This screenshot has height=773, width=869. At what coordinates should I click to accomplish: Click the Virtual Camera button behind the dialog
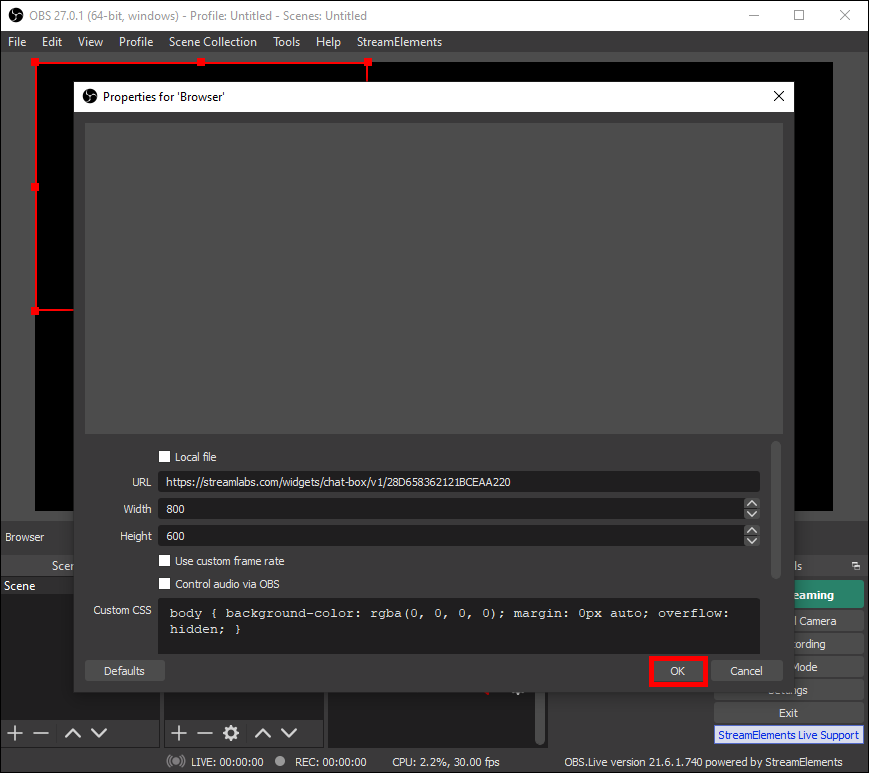pyautogui.click(x=828, y=621)
